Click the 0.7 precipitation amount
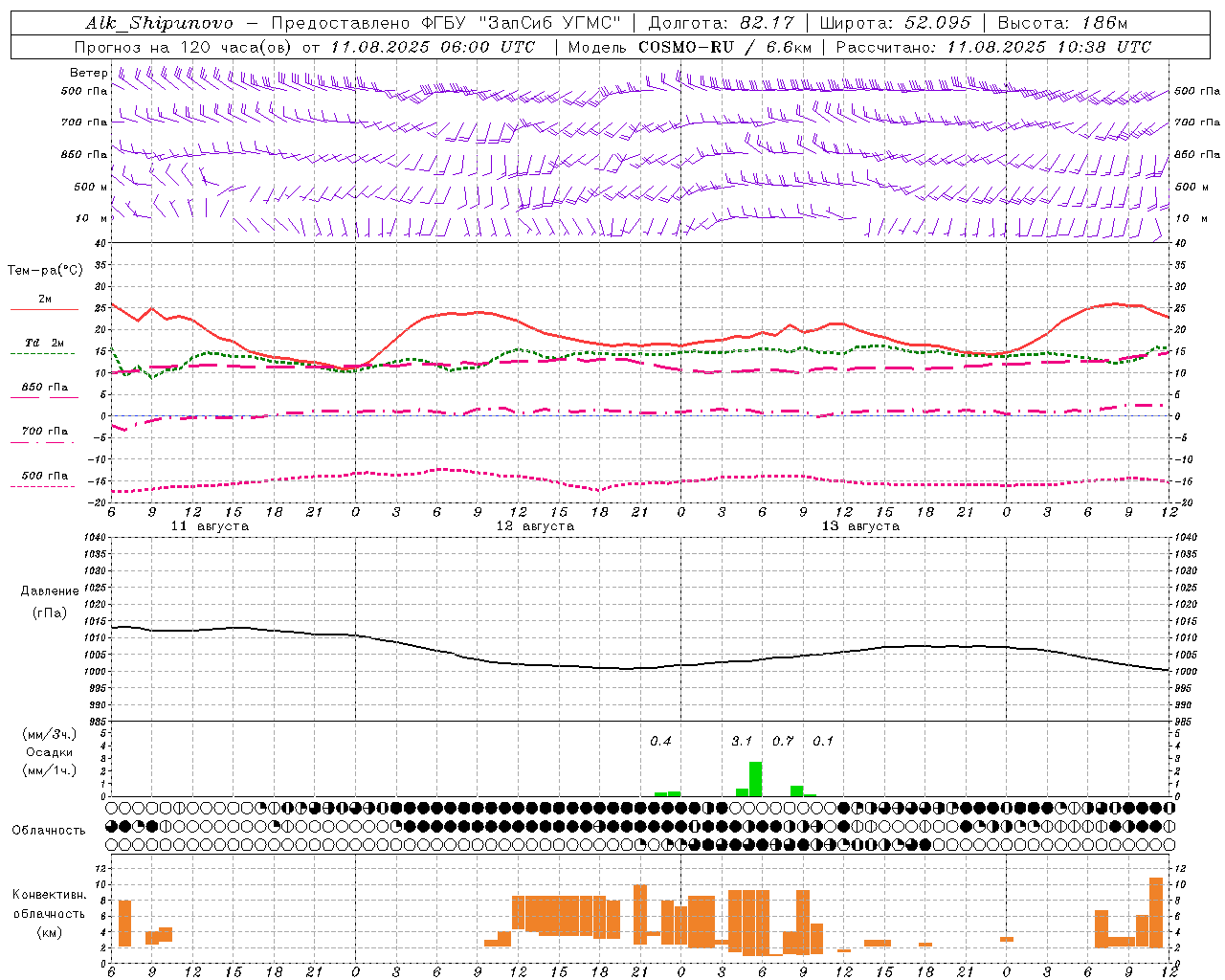1225x980 pixels. pos(783,741)
